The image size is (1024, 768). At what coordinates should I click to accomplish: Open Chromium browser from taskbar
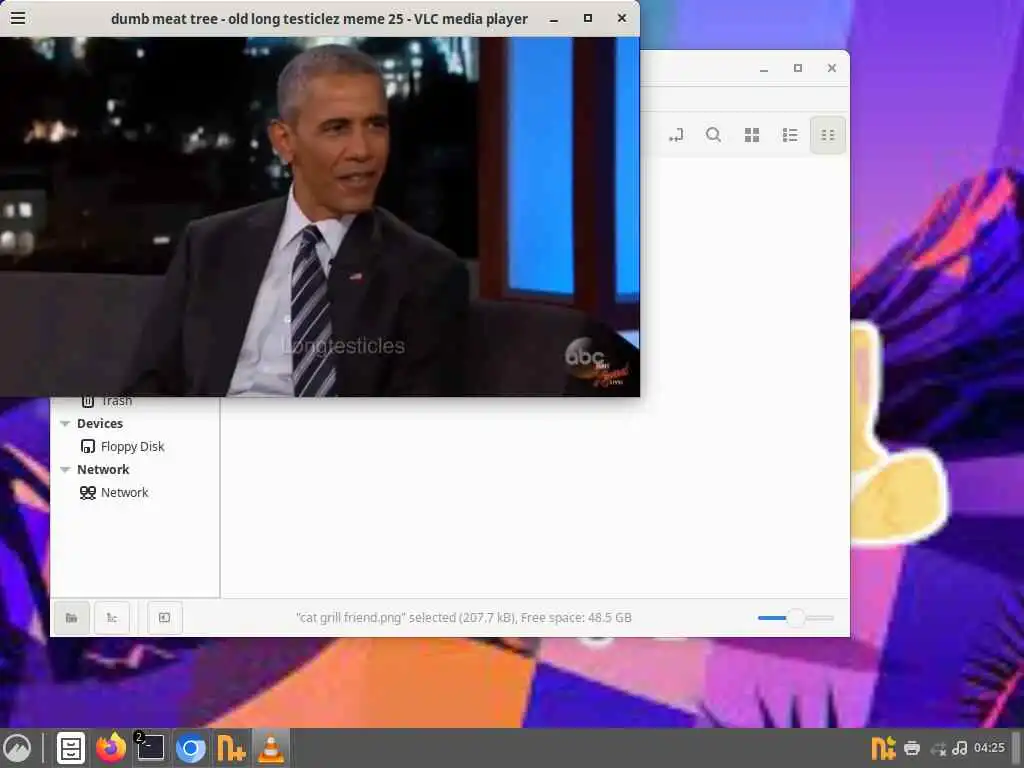coord(191,748)
